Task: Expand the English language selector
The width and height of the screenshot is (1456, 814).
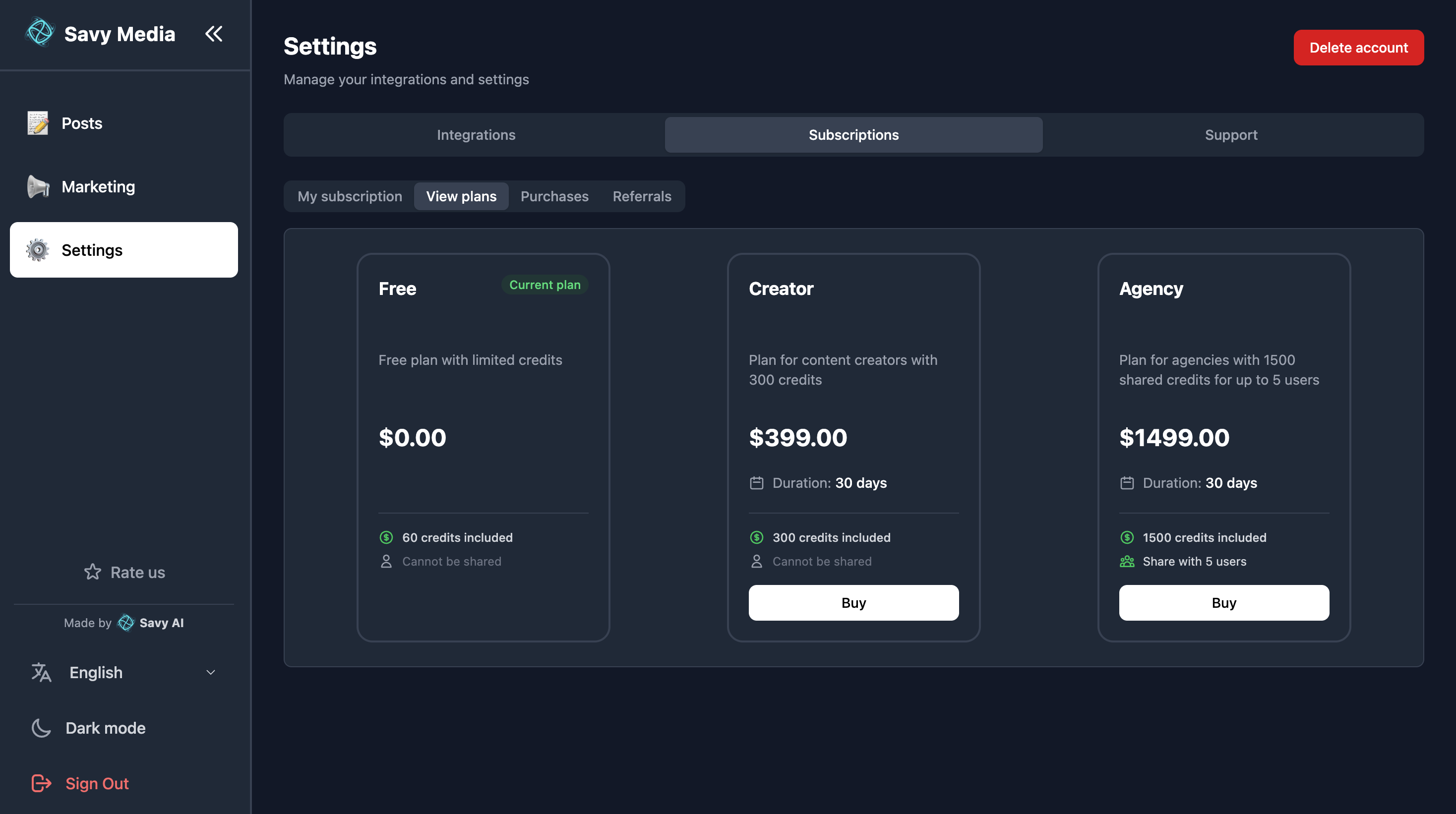Action: click(210, 672)
